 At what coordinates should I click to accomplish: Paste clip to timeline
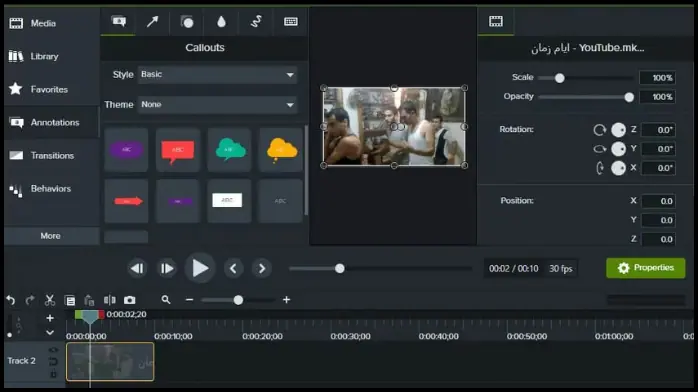[x=89, y=300]
